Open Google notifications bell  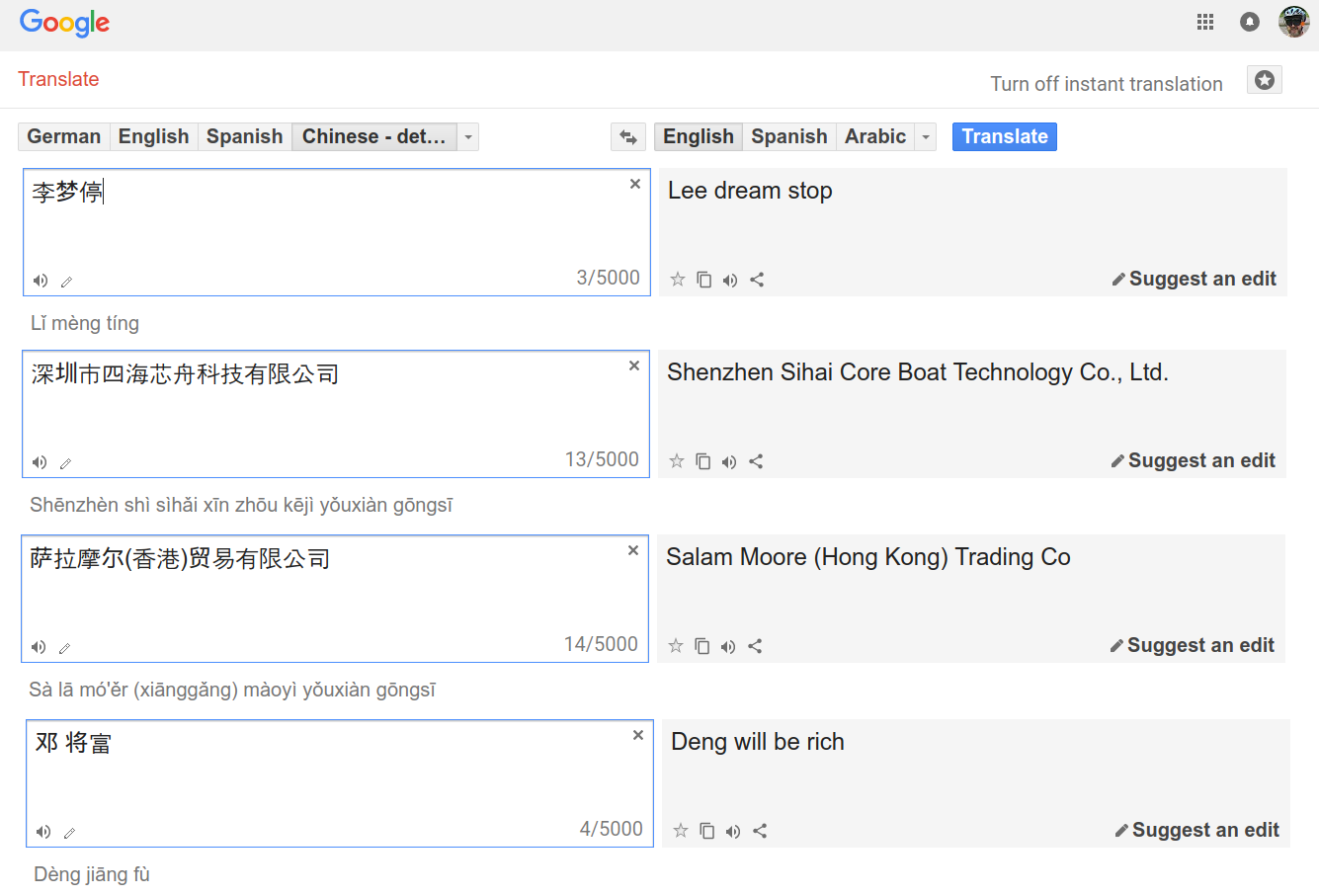coord(1250,22)
